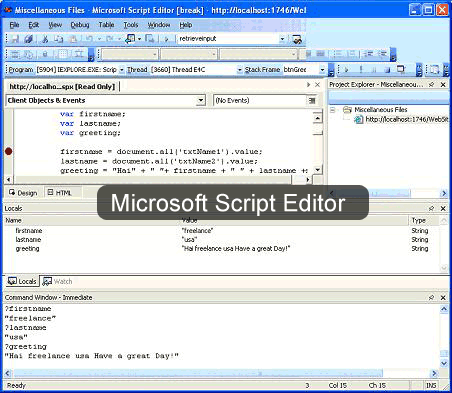Open the File menu
This screenshot has height=393, width=452.
[14, 25]
